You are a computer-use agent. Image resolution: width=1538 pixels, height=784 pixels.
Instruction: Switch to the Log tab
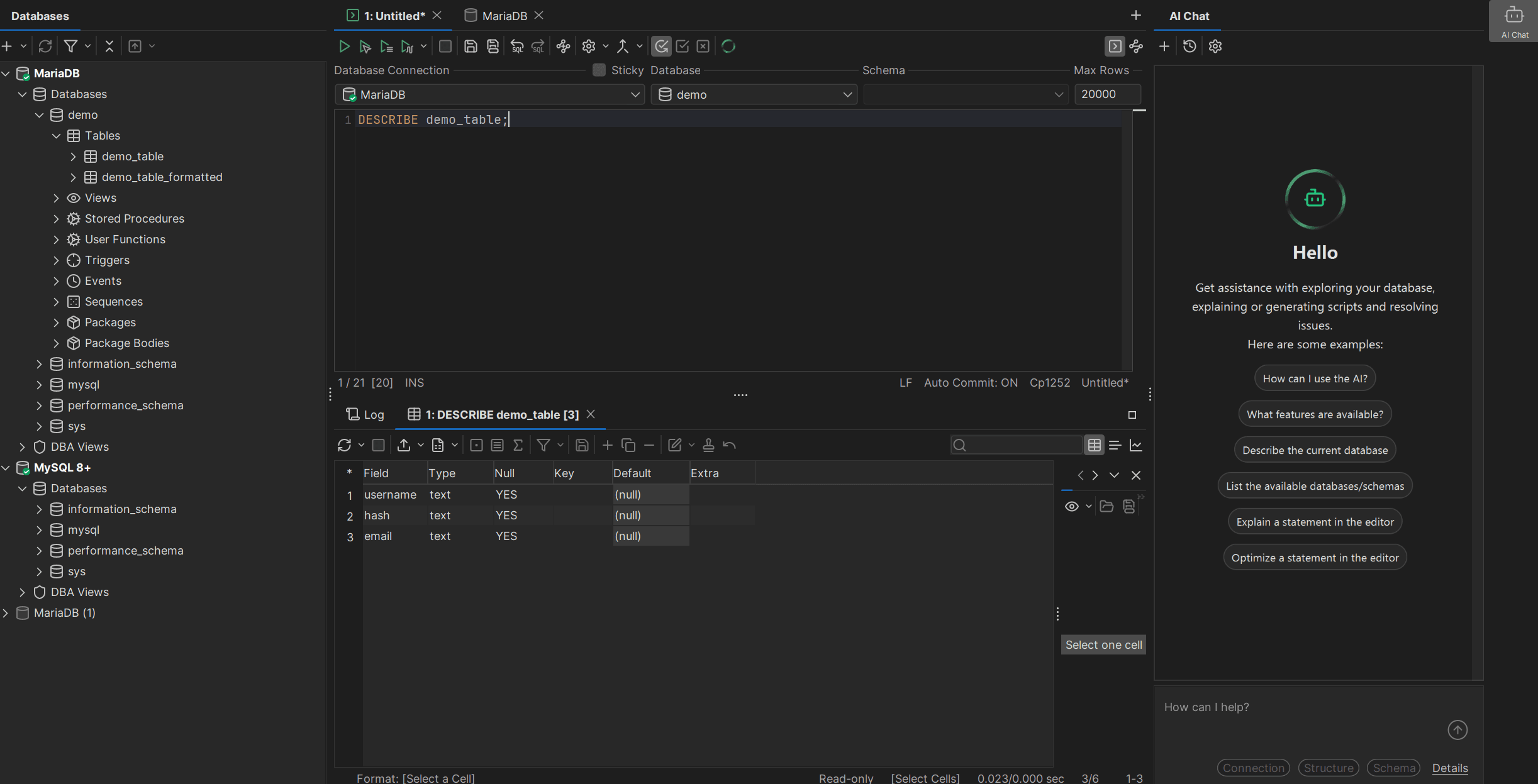[x=365, y=414]
